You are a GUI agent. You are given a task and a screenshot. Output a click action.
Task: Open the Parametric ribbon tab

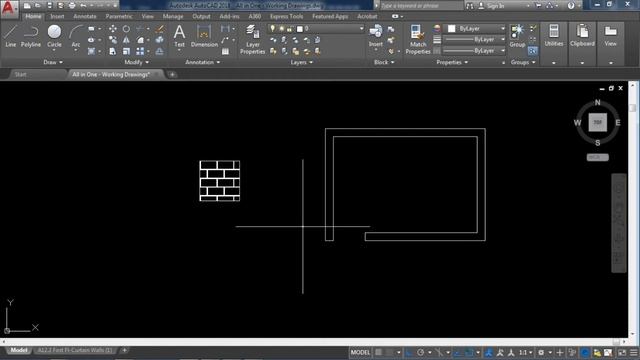119,16
